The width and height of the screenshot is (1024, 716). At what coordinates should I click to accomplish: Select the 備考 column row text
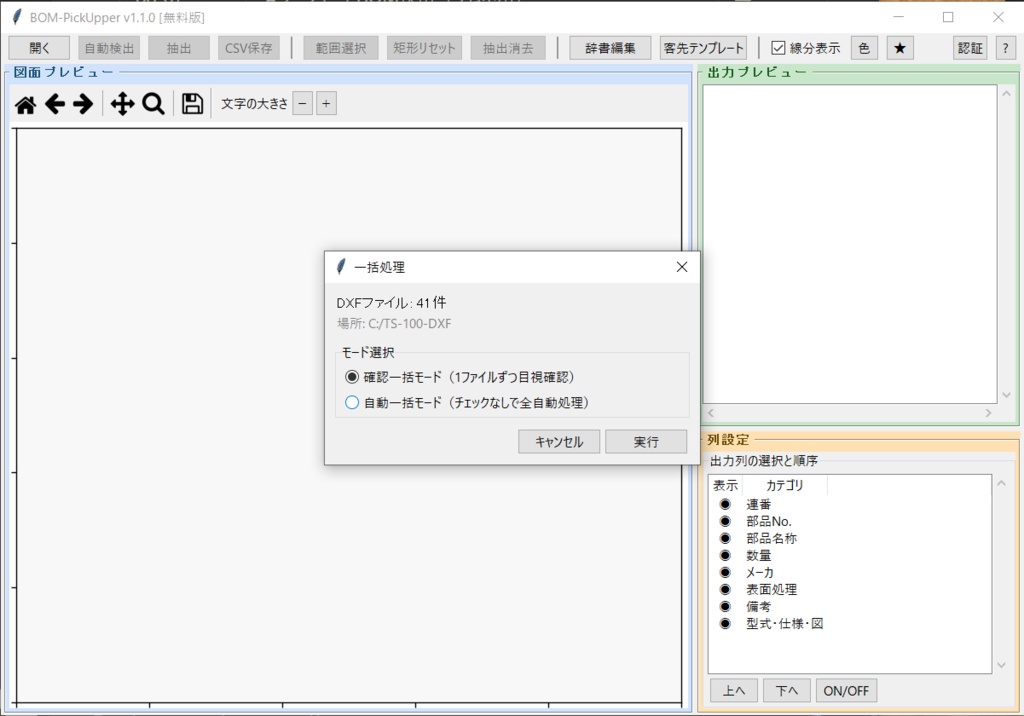(759, 606)
